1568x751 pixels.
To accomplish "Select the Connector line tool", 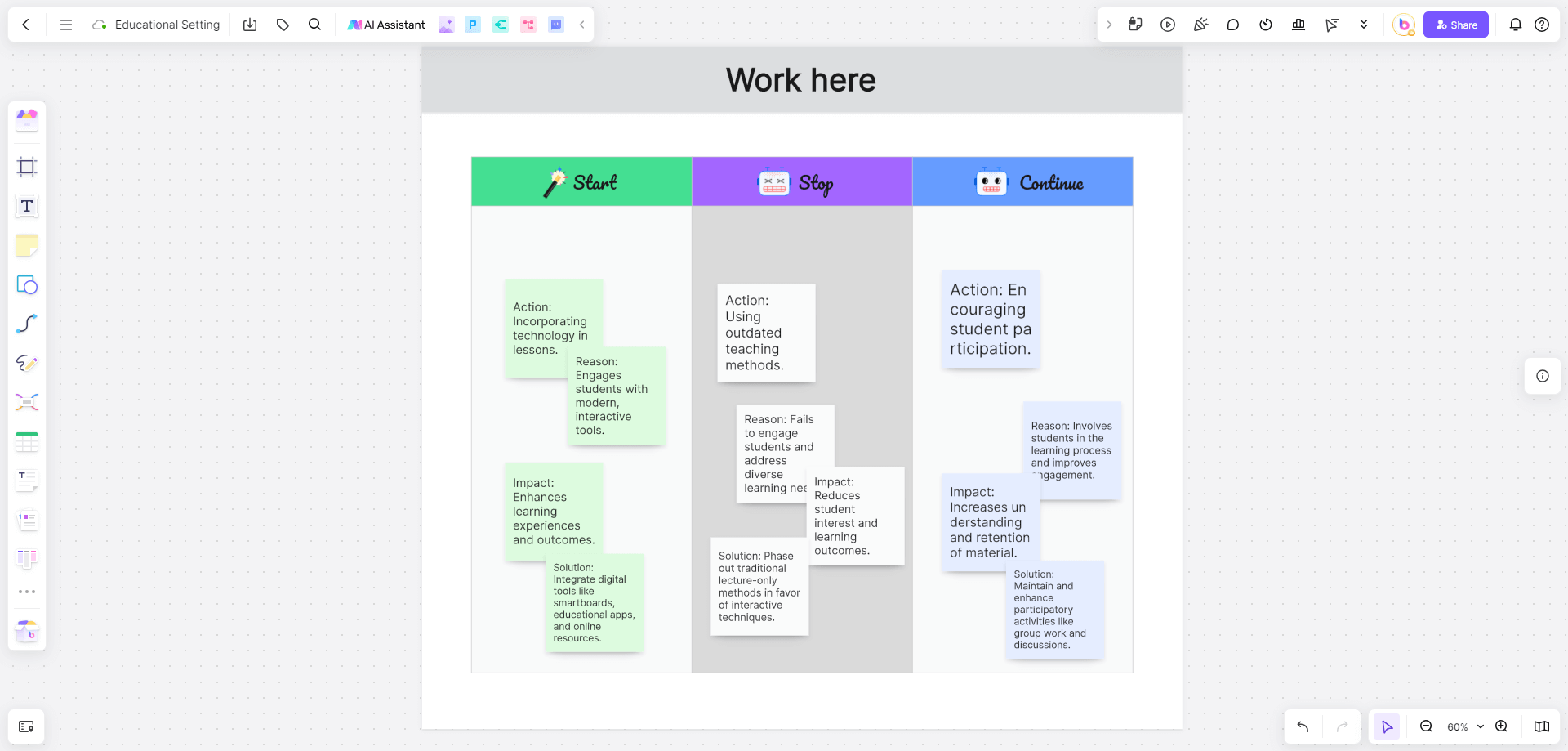I will tap(27, 324).
